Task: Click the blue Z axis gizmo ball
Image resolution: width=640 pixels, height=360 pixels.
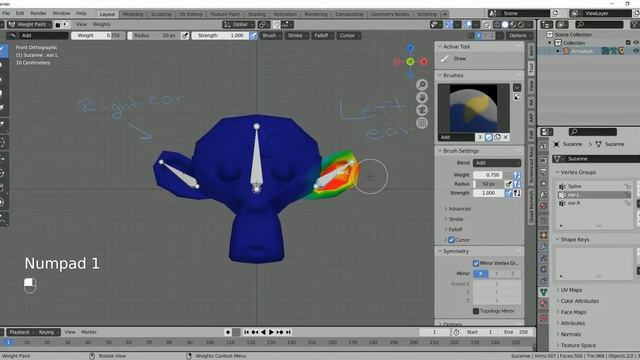Action: tap(410, 48)
